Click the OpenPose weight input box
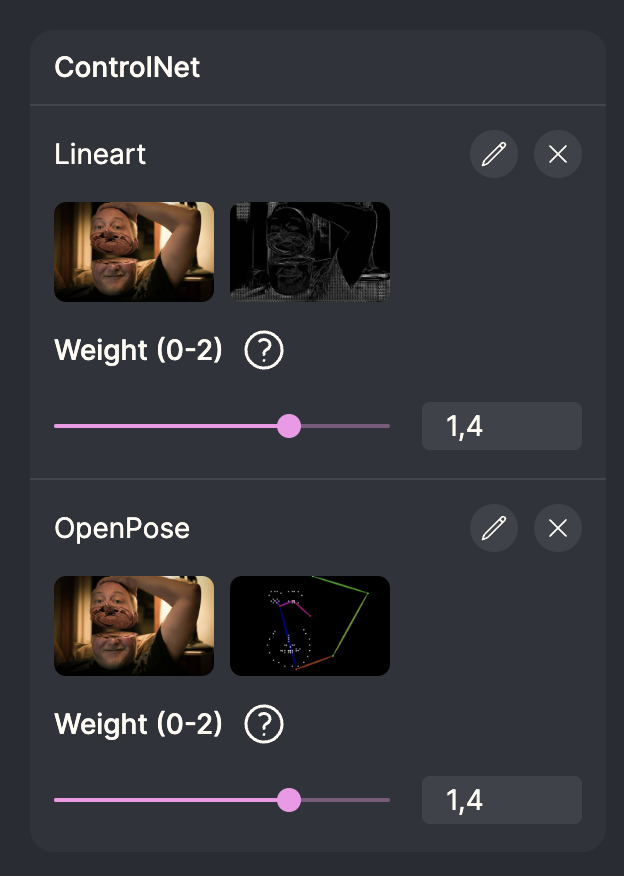The width and height of the screenshot is (624, 876). pyautogui.click(x=501, y=799)
